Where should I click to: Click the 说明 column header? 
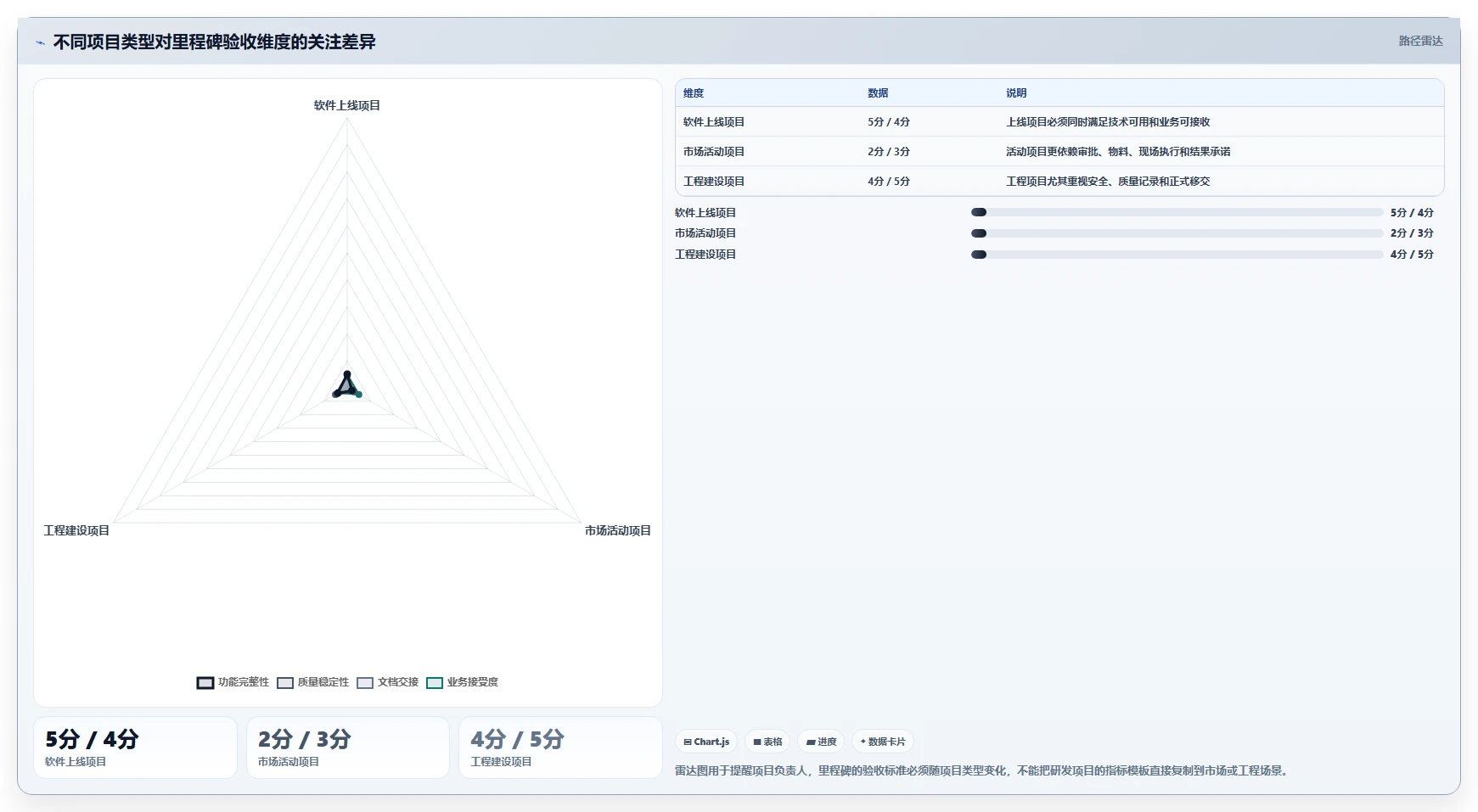point(1016,93)
